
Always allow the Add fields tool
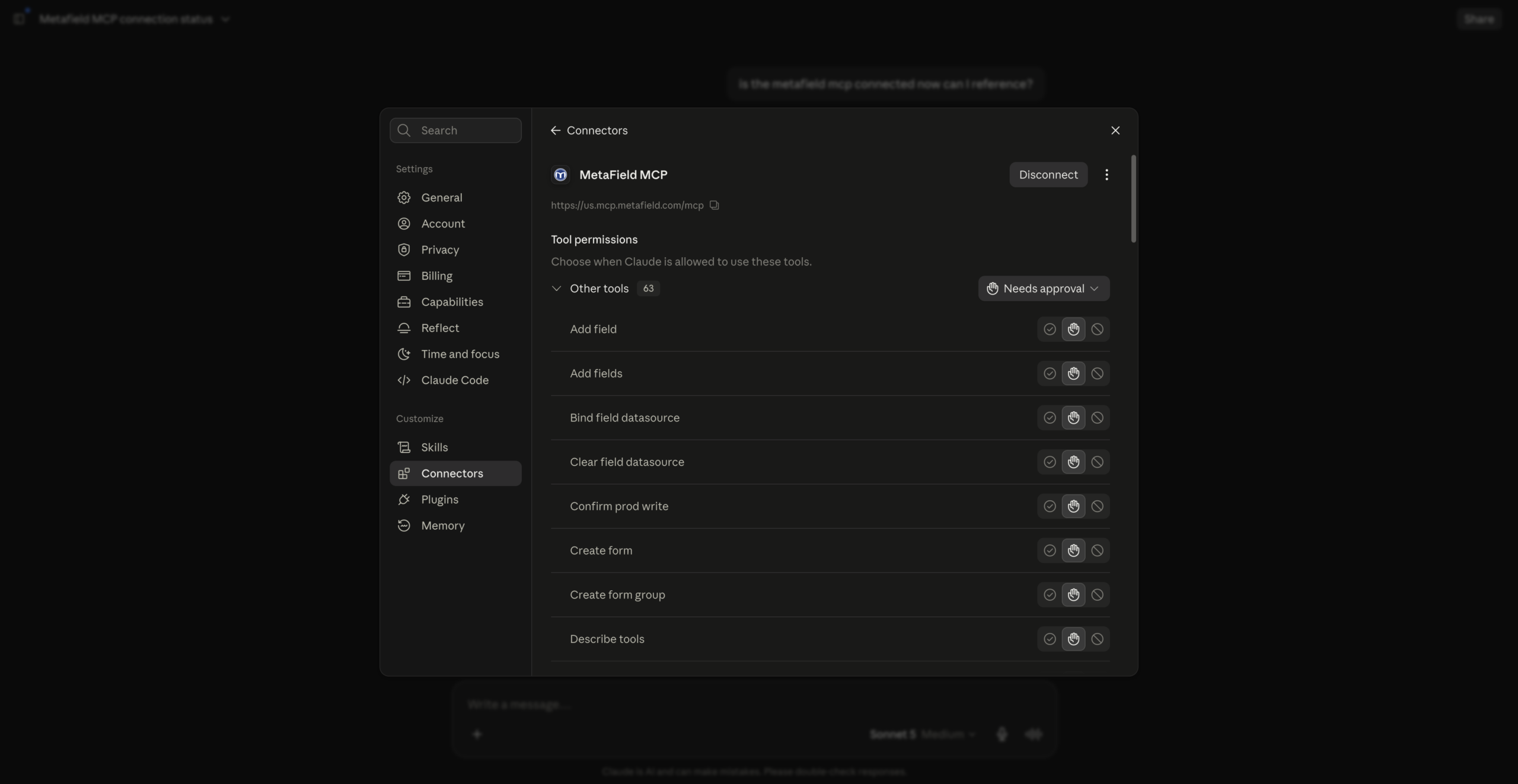[1050, 373]
